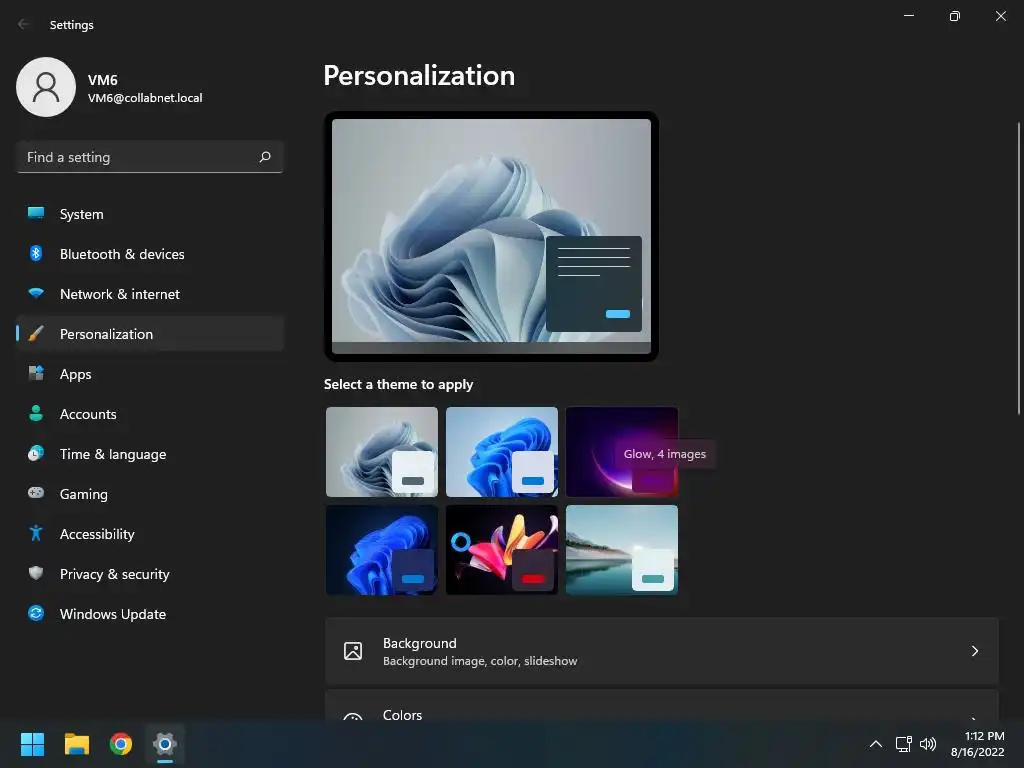
Task: Click the Accessibility figure icon
Action: click(x=36, y=534)
